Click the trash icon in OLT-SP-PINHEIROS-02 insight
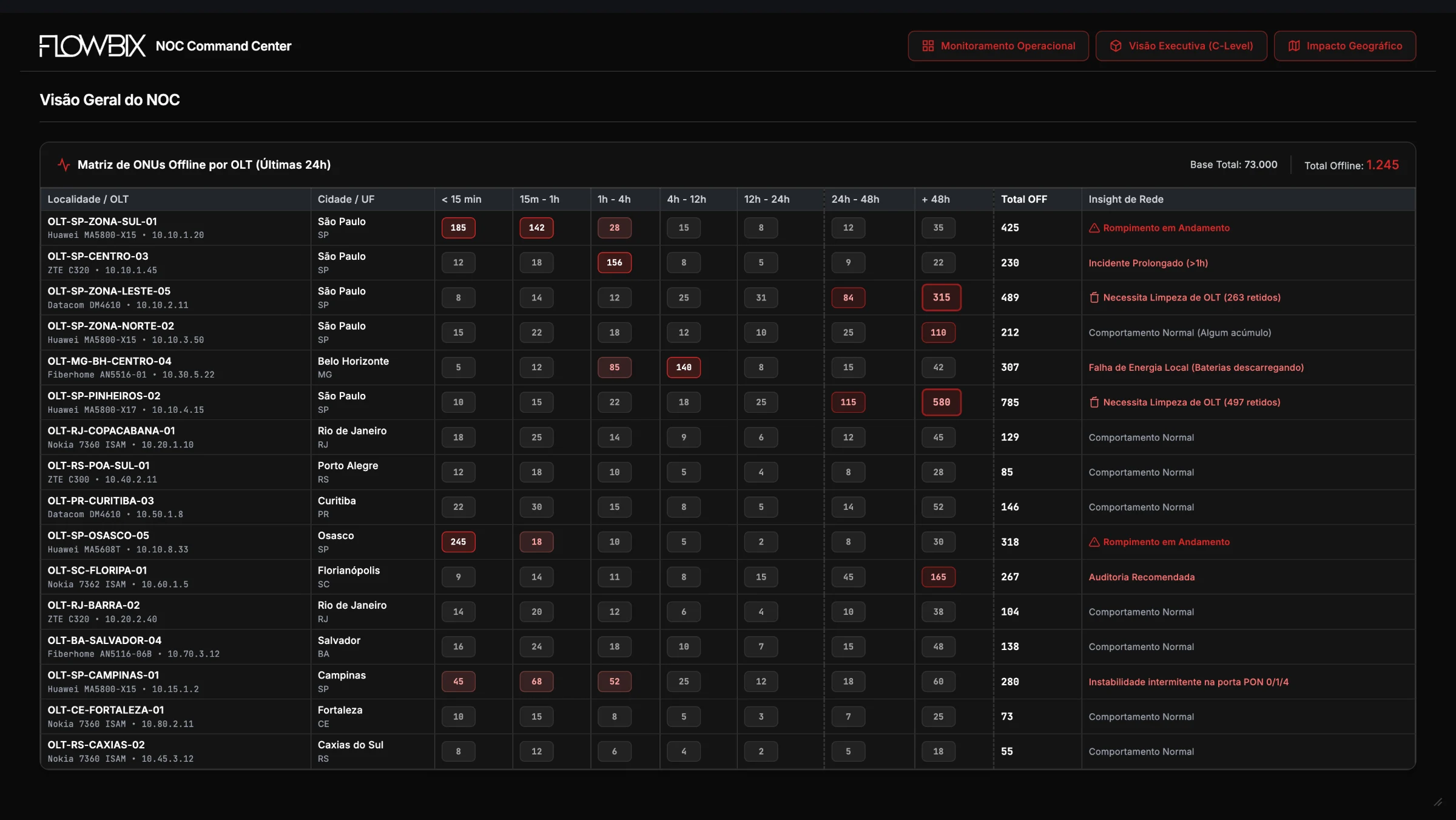 pyautogui.click(x=1094, y=402)
